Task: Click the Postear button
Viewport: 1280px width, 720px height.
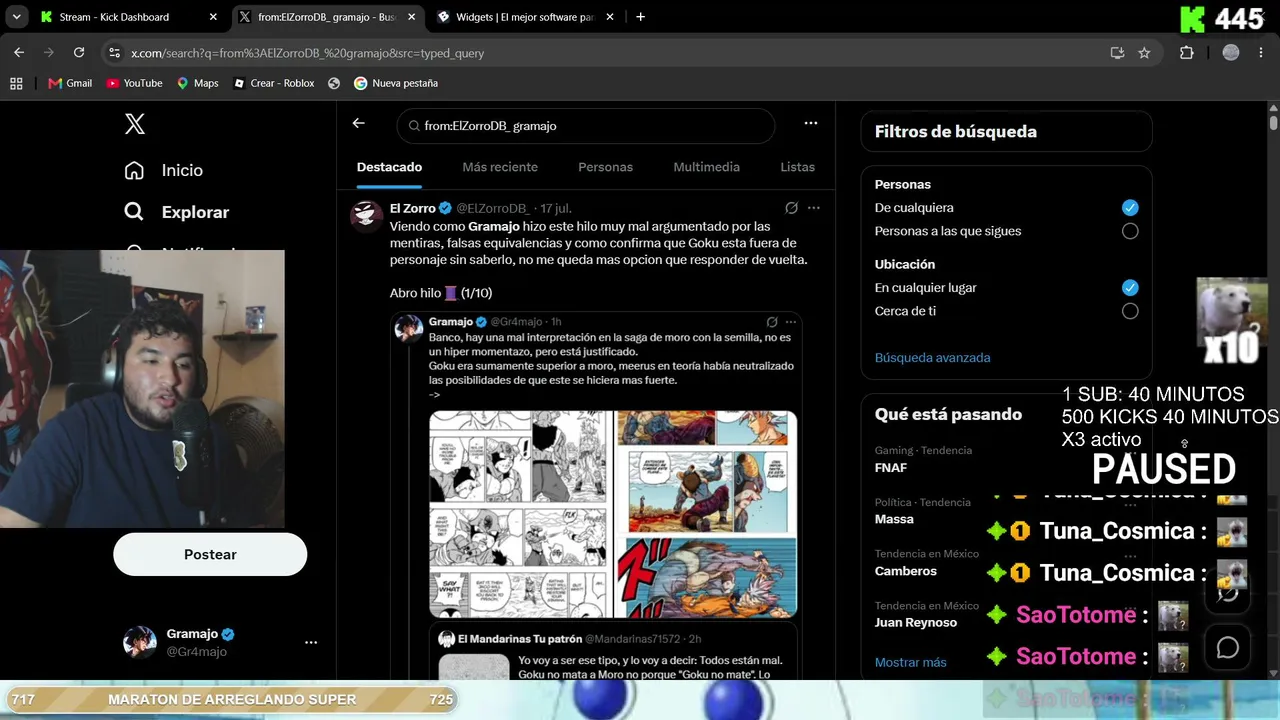Action: point(210,554)
